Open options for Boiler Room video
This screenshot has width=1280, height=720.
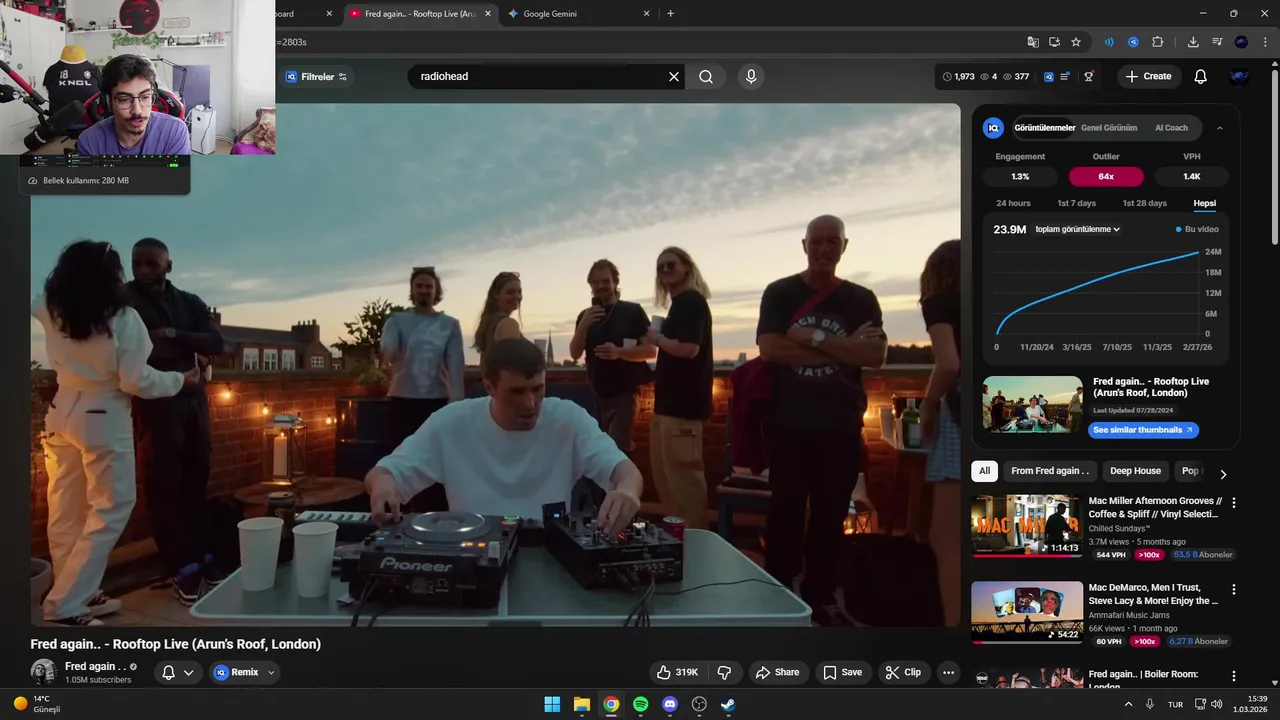(x=1233, y=677)
